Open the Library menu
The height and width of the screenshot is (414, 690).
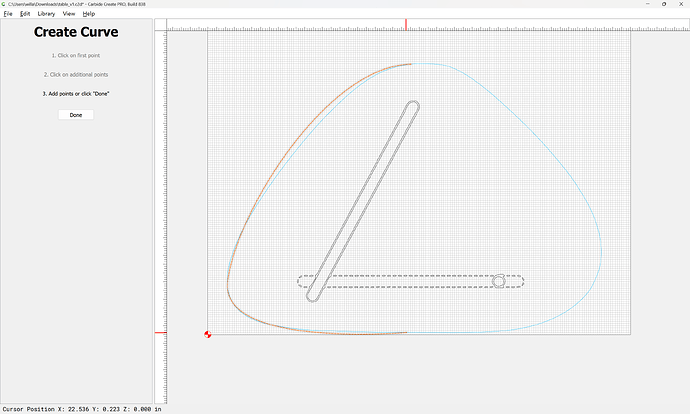click(46, 14)
